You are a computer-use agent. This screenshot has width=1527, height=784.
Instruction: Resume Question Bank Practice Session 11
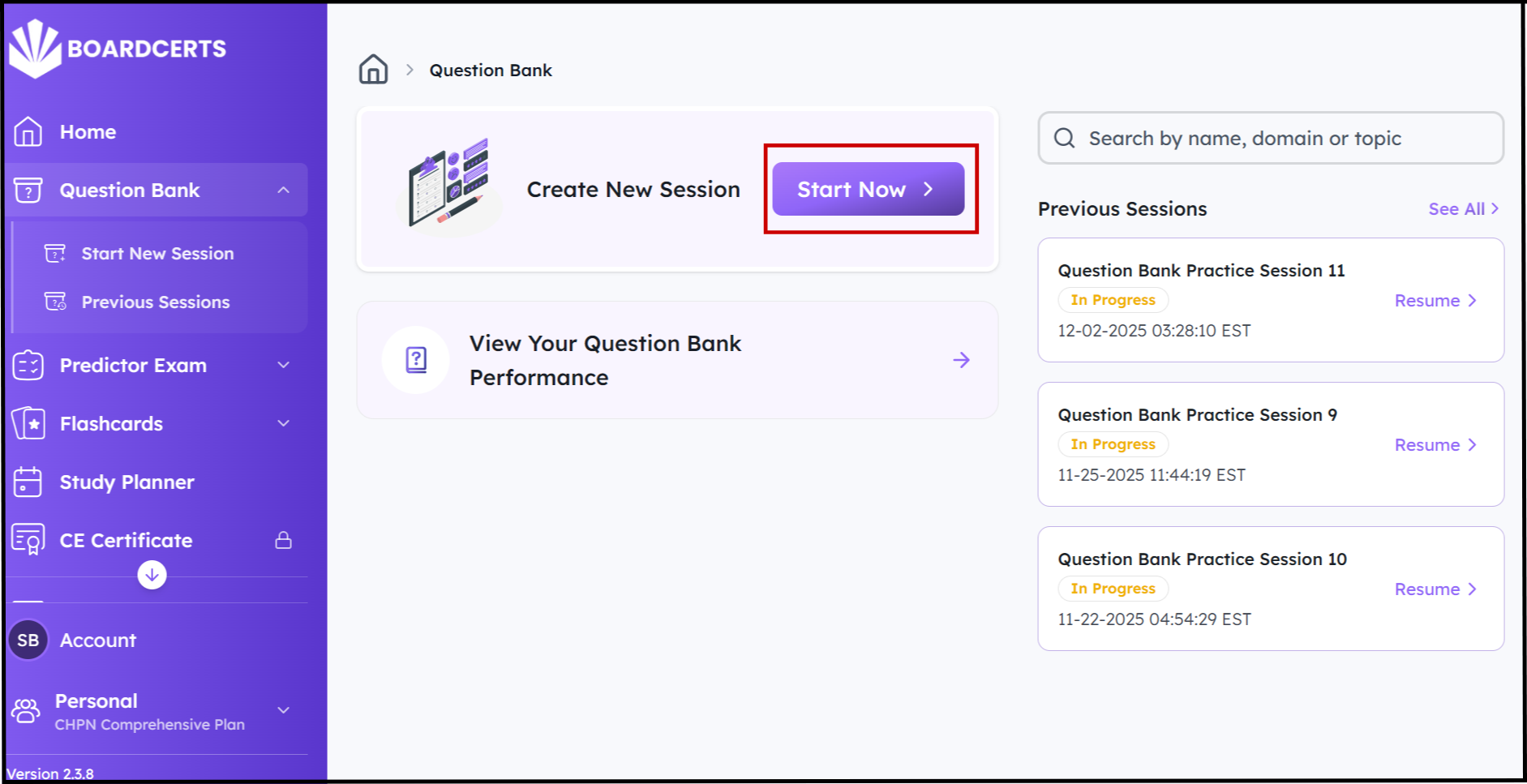click(1435, 301)
